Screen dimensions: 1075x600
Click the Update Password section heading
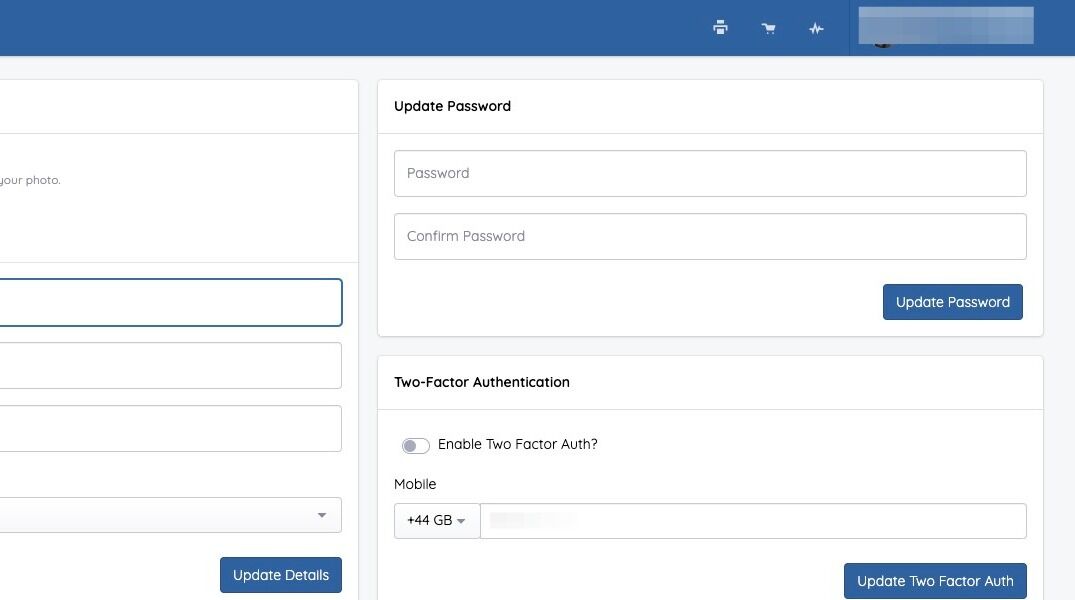point(452,106)
